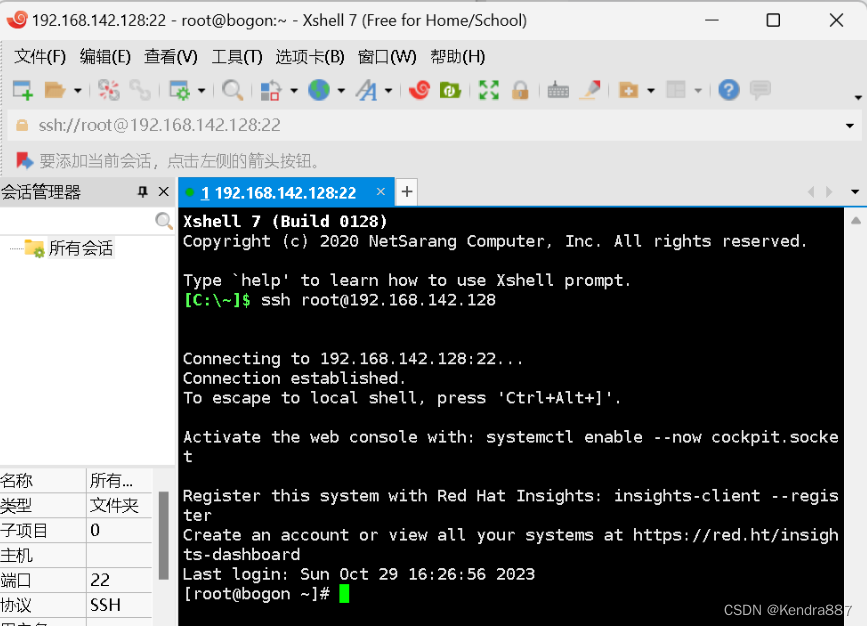The width and height of the screenshot is (867, 626).
Task: Create a new session with toolbar icon
Action: coord(23,90)
